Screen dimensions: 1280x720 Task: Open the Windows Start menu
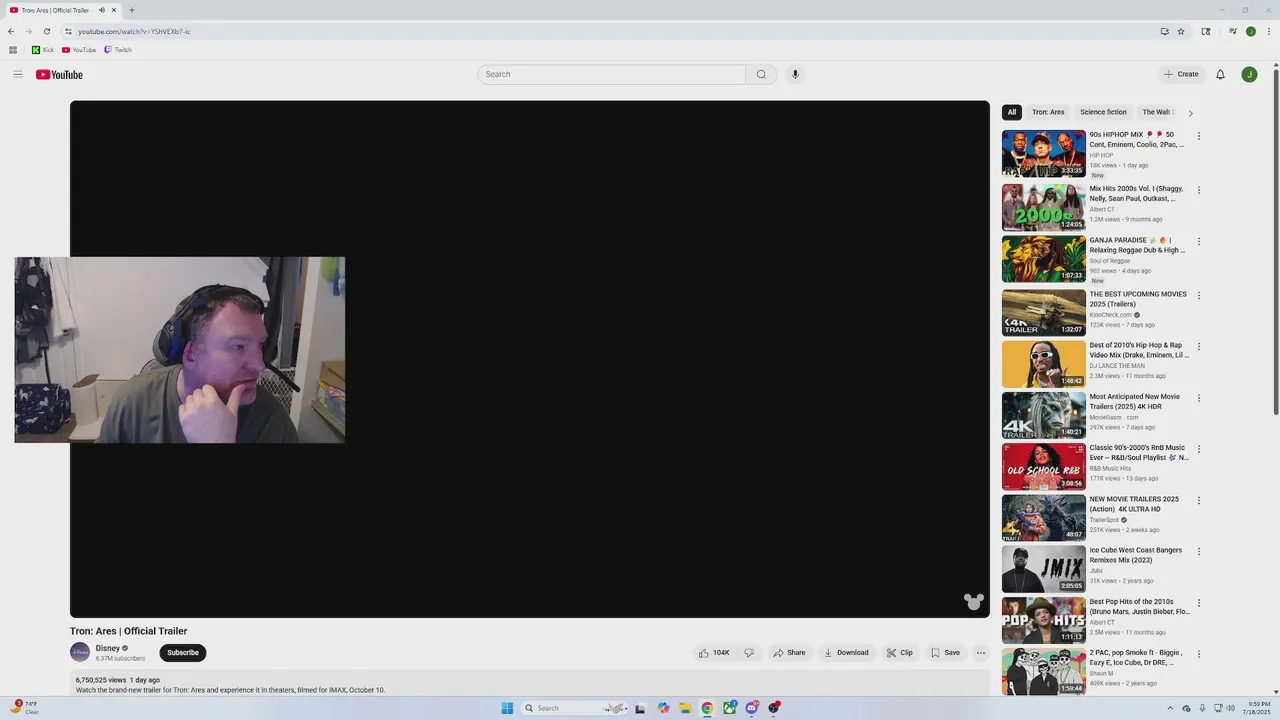[507, 708]
